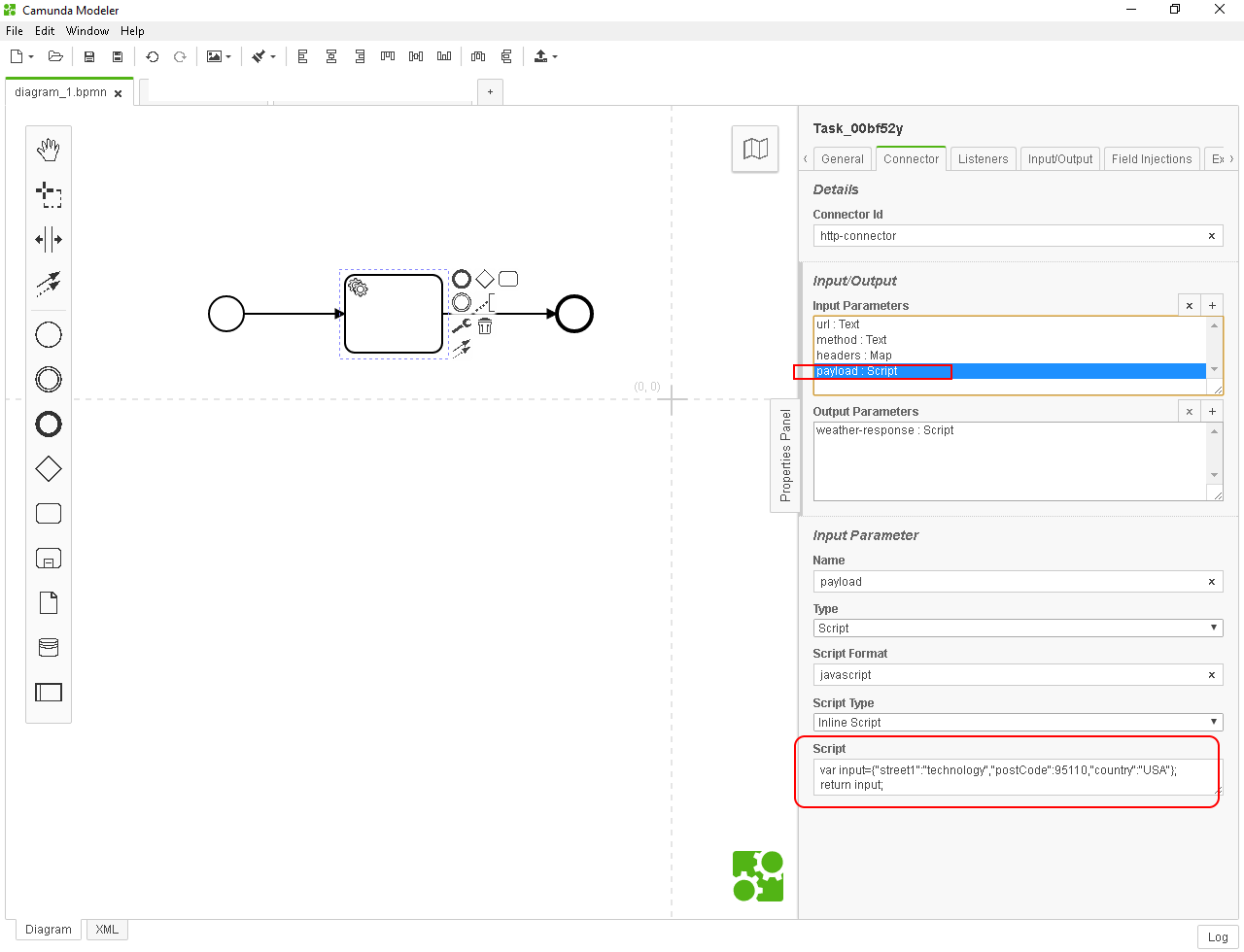Activate the Lasso selection tool

(49, 194)
